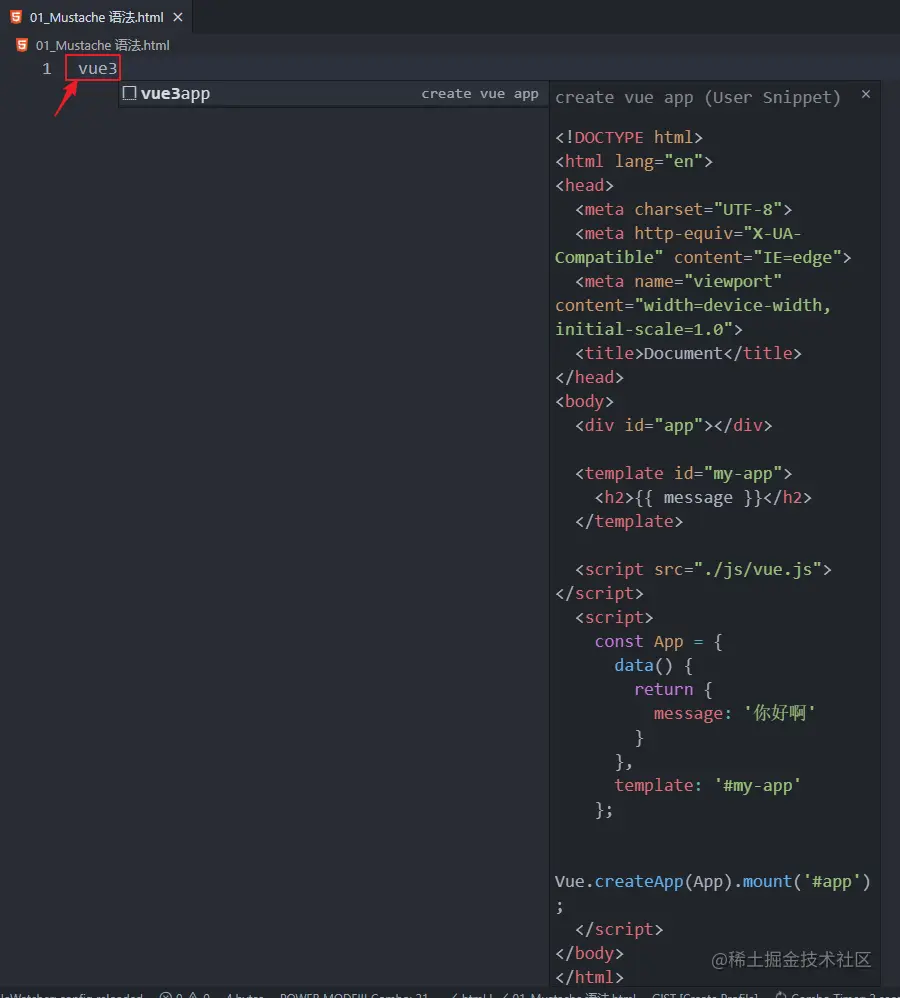The image size is (900, 998).
Task: Click the template: '#my-app' line
Action: pyautogui.click(x=707, y=785)
